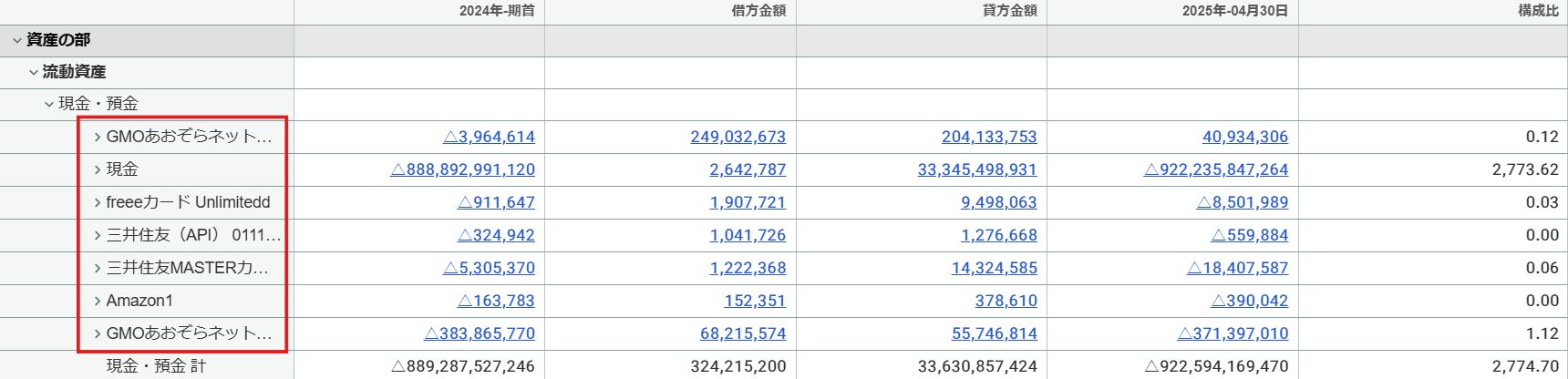Open the △163,783 opening balance link

(x=496, y=301)
